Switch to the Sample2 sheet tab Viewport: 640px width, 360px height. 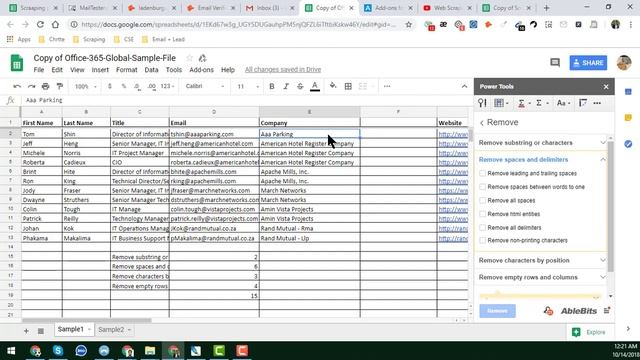[x=111, y=330]
